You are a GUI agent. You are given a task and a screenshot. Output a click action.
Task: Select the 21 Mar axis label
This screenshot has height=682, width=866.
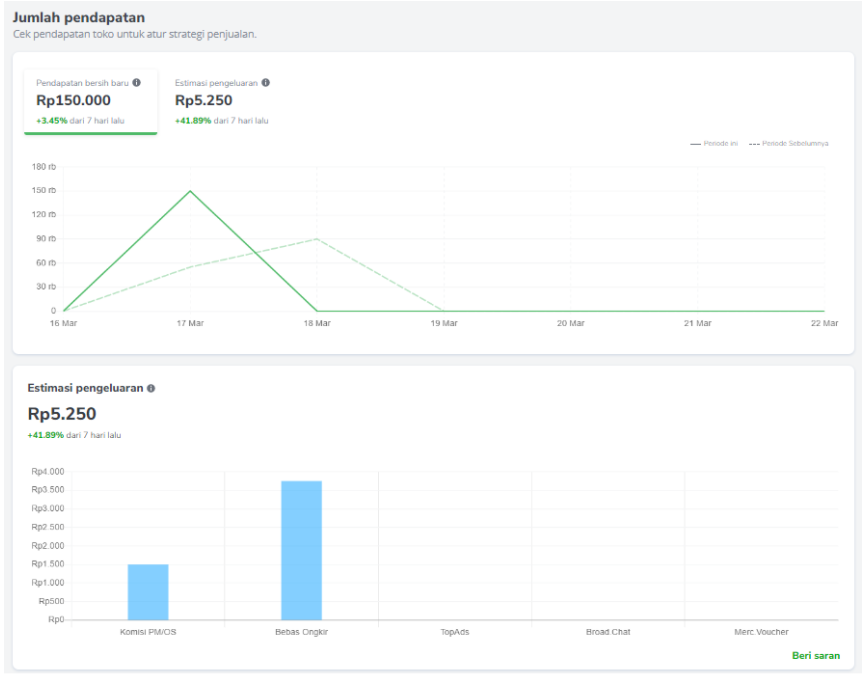pyautogui.click(x=698, y=323)
